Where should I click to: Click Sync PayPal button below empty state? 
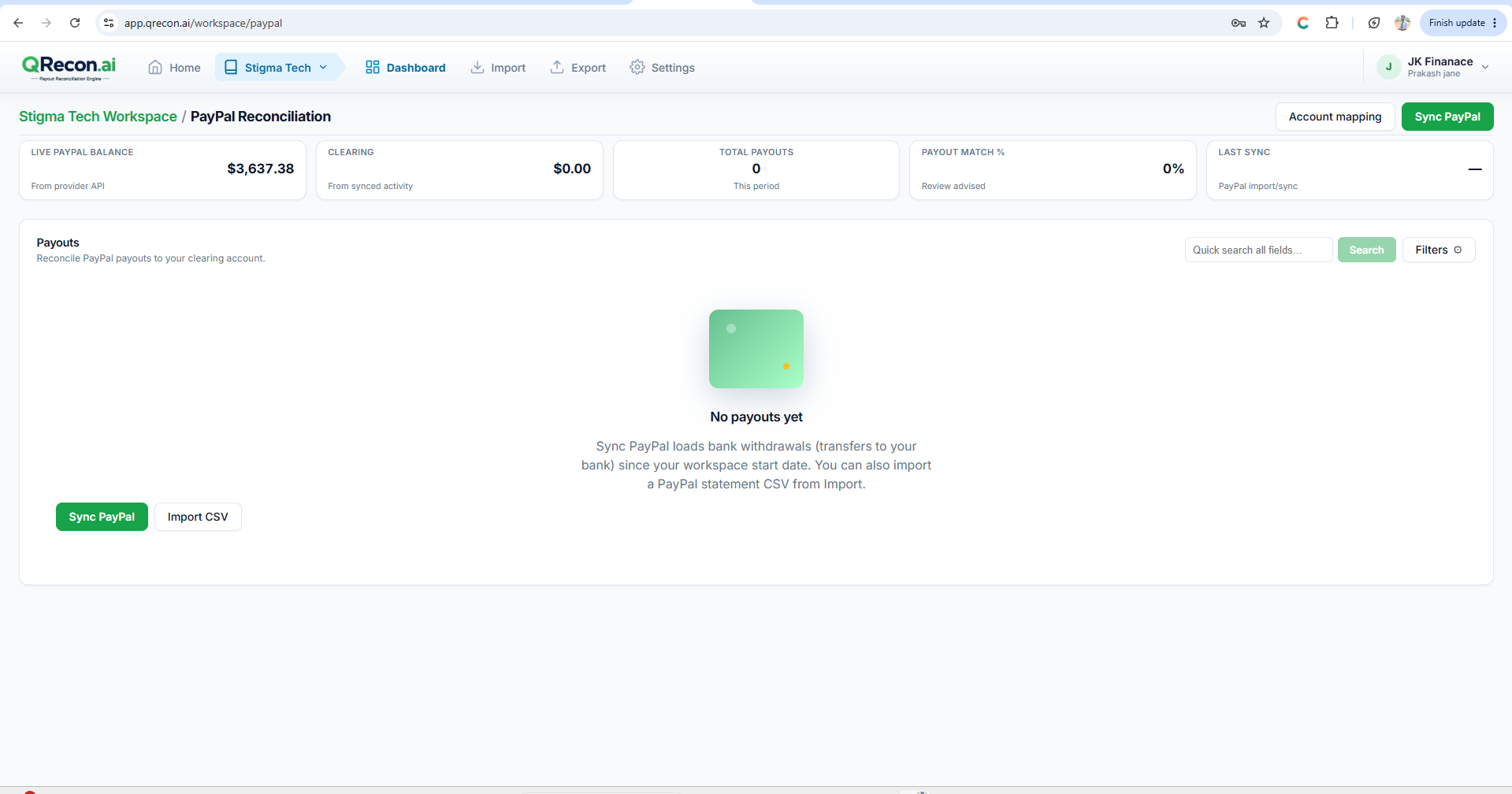(x=102, y=517)
